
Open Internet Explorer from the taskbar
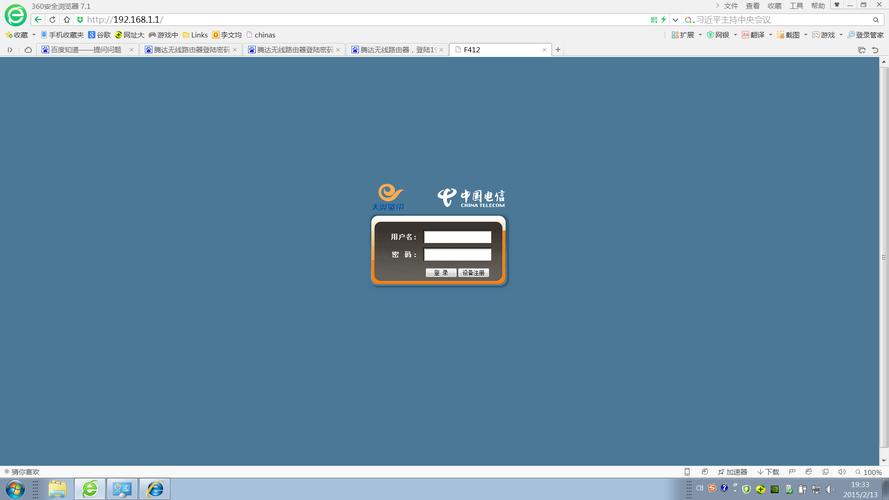point(154,489)
